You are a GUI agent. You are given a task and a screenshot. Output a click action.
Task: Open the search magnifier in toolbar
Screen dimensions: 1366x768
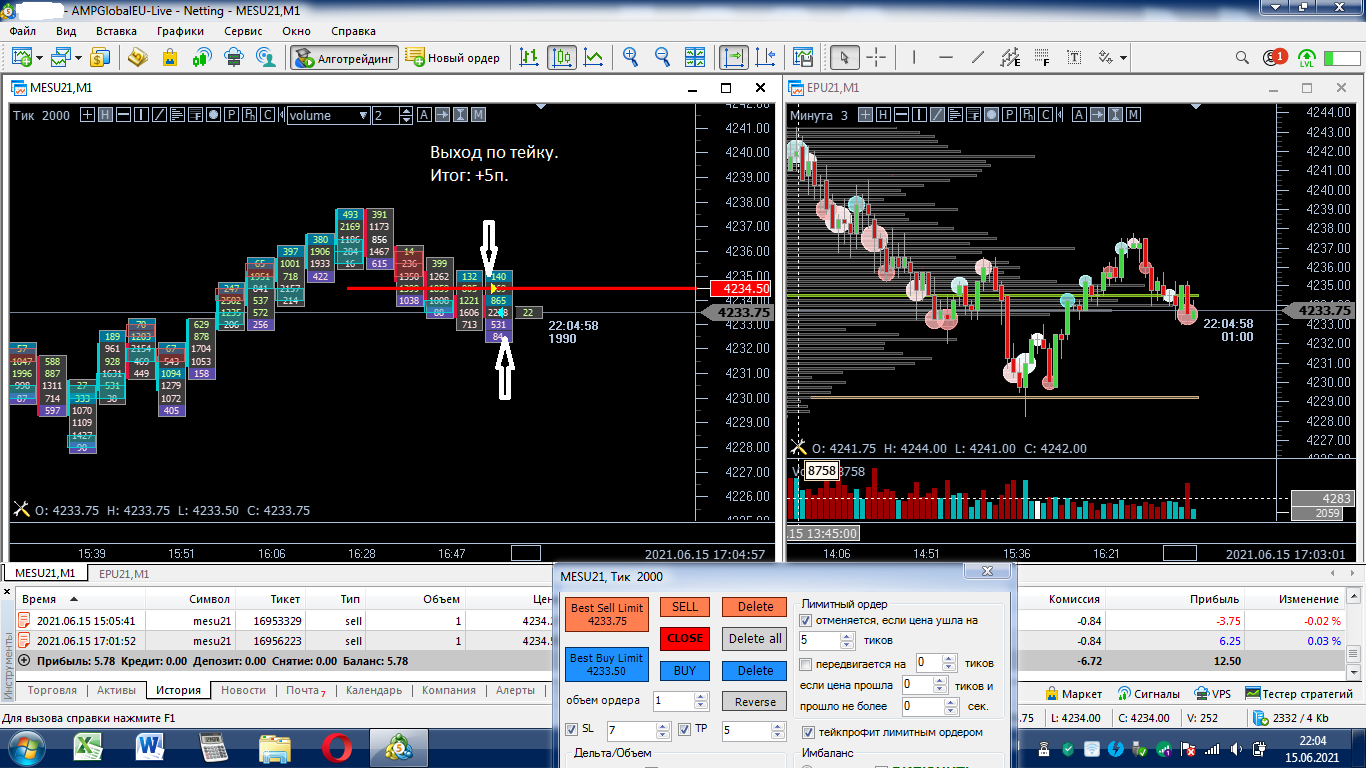click(x=1242, y=57)
